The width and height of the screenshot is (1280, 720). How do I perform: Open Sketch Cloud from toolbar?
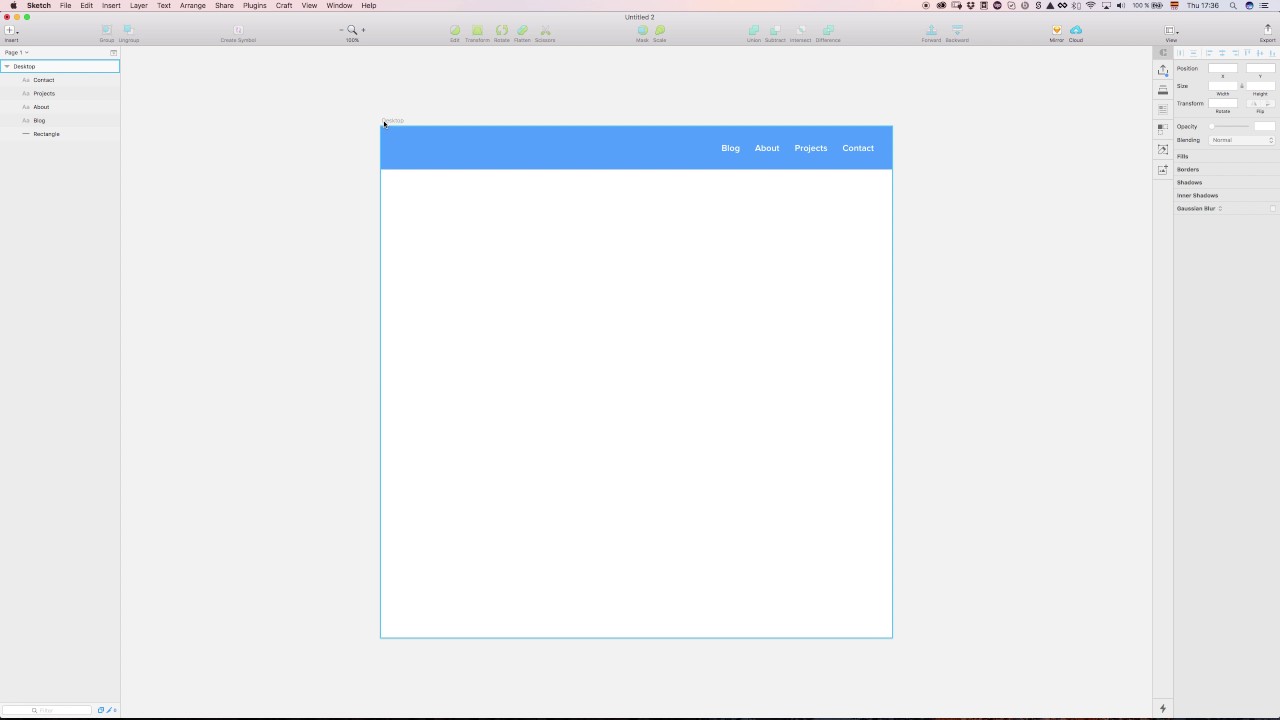pyautogui.click(x=1076, y=30)
